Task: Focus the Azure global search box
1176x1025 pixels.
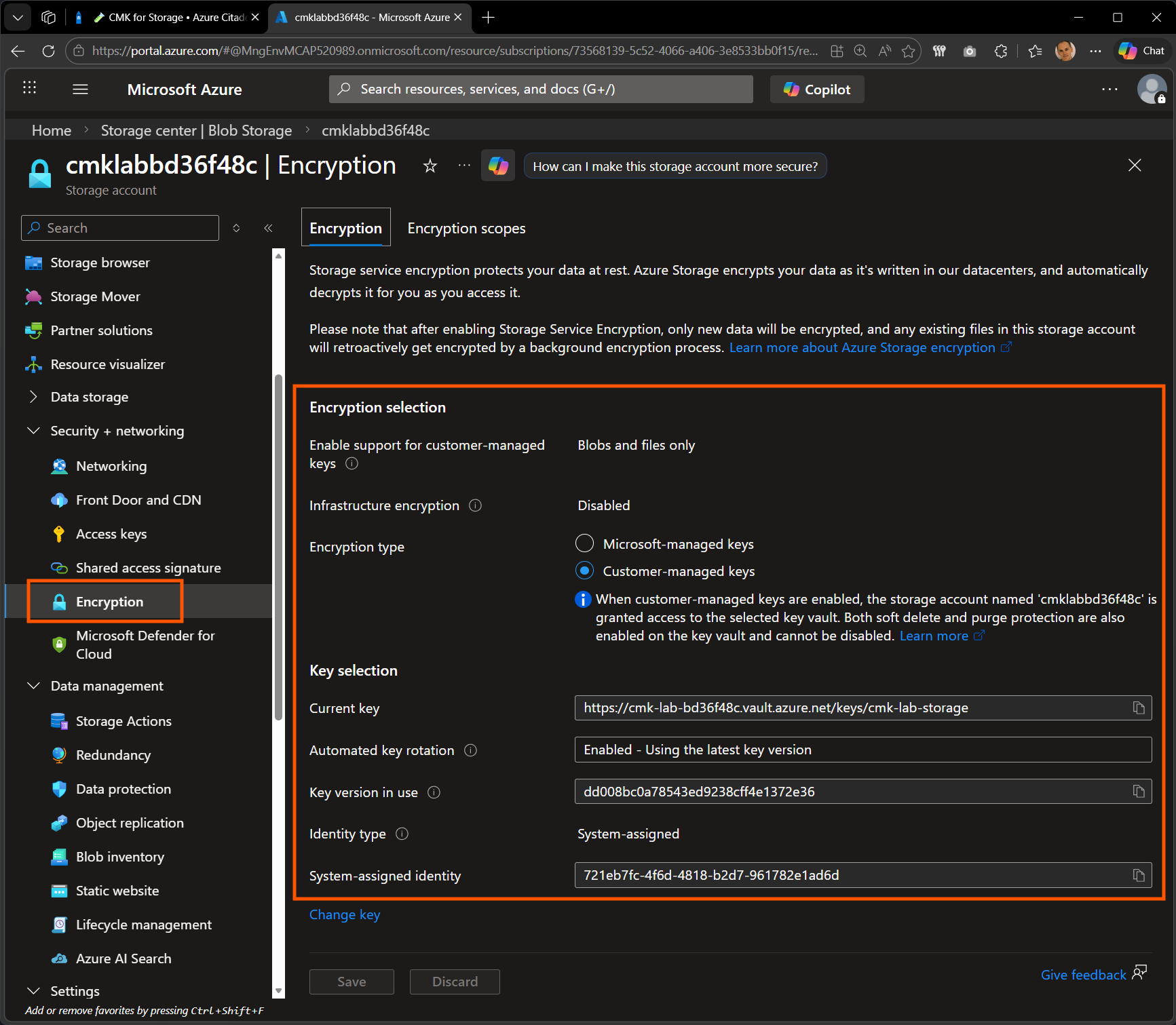Action: [541, 90]
